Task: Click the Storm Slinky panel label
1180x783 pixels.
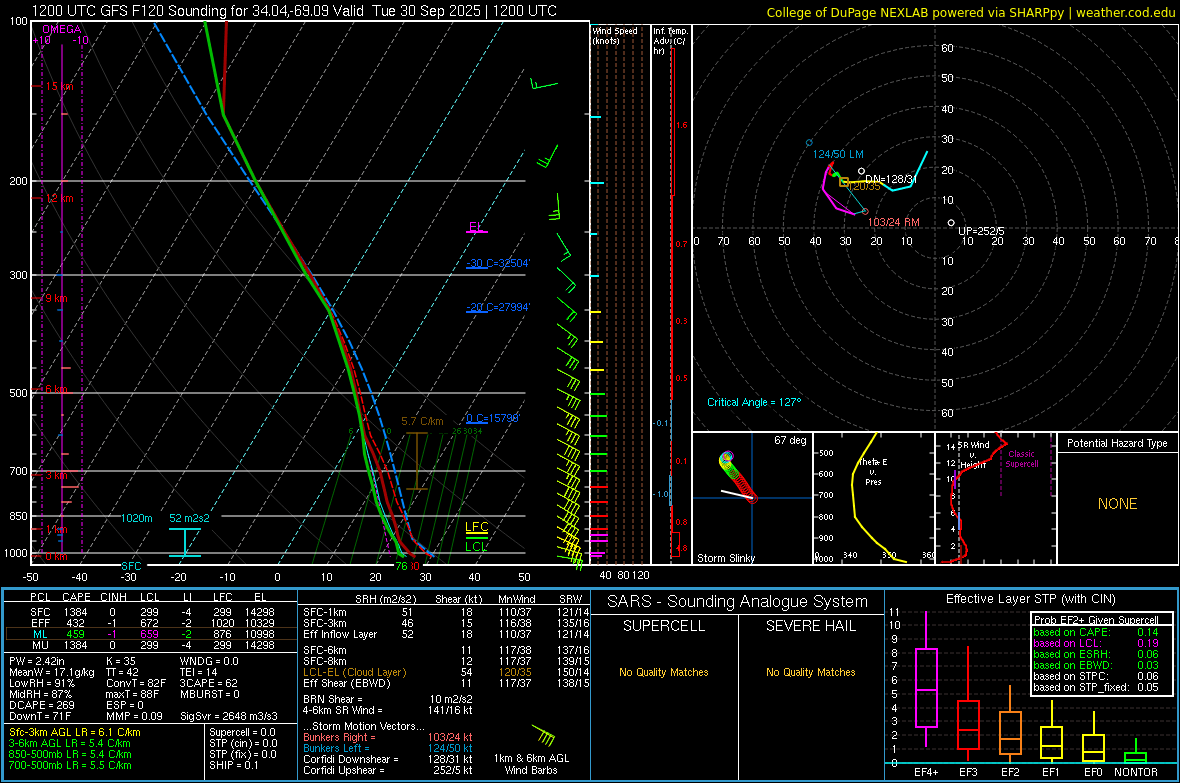Action: 725,558
